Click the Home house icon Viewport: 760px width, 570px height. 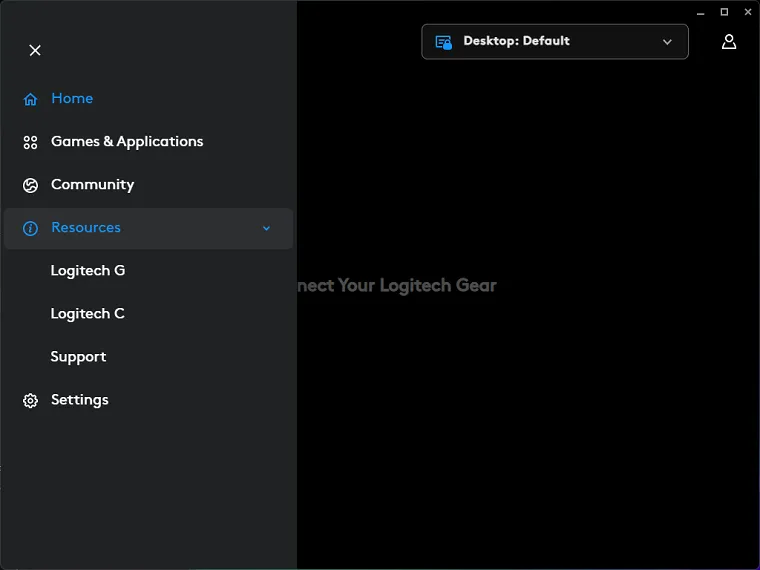[30, 99]
